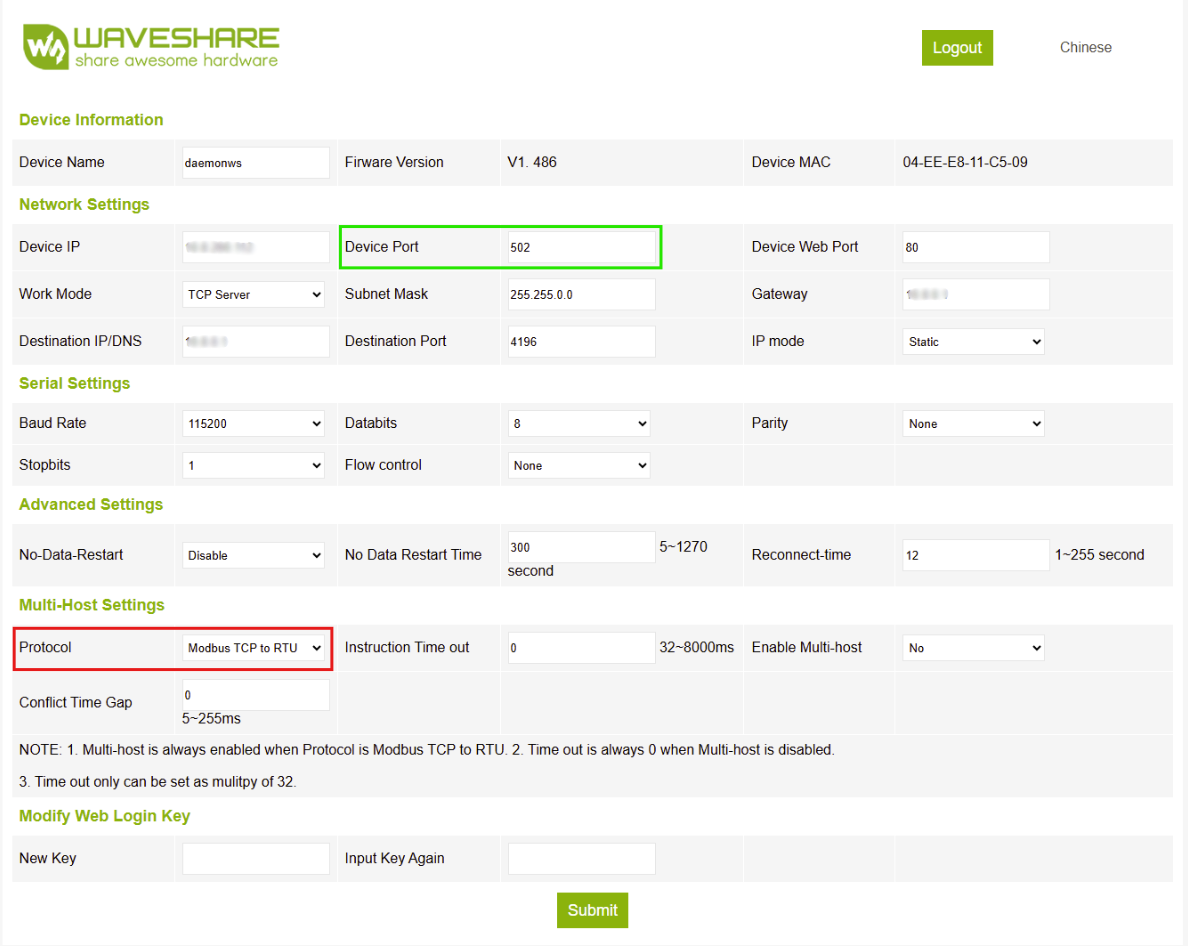
Task: Select the Protocol dropdown
Action: [254, 648]
